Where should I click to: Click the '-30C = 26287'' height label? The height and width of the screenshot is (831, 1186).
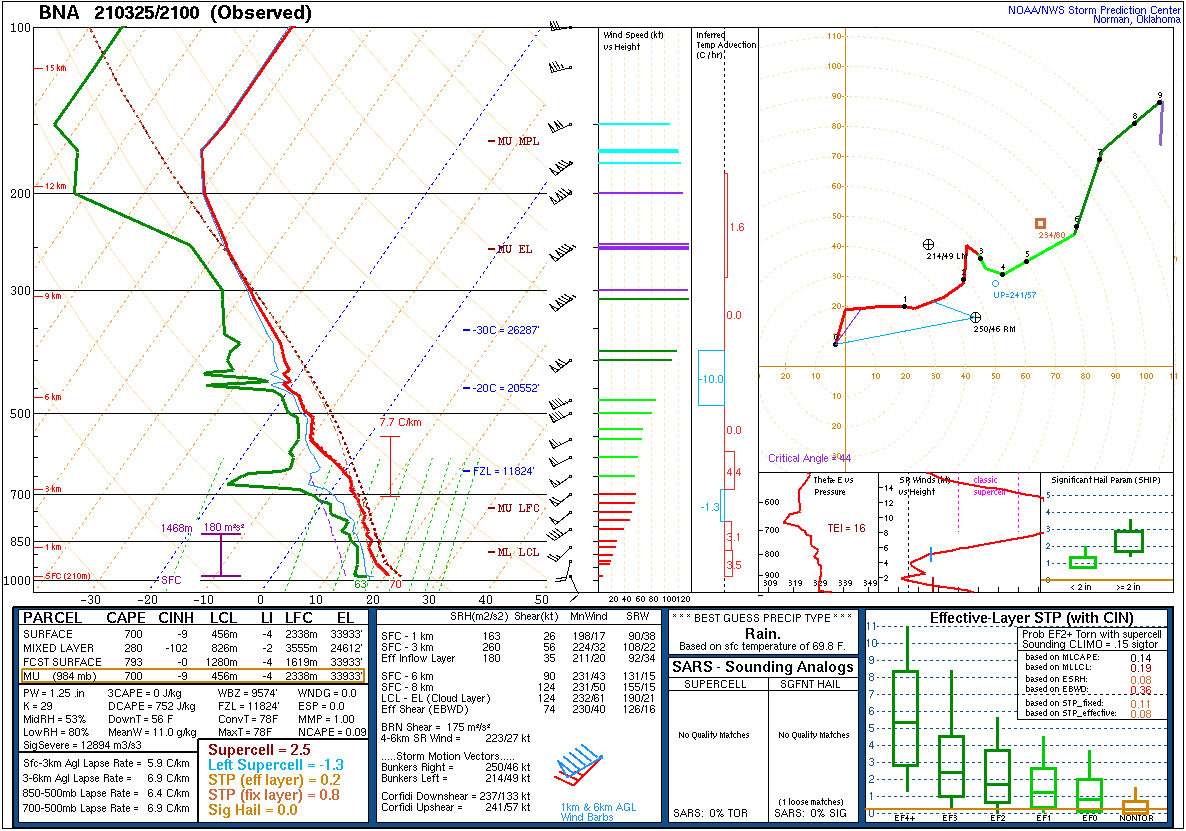pyautogui.click(x=506, y=330)
